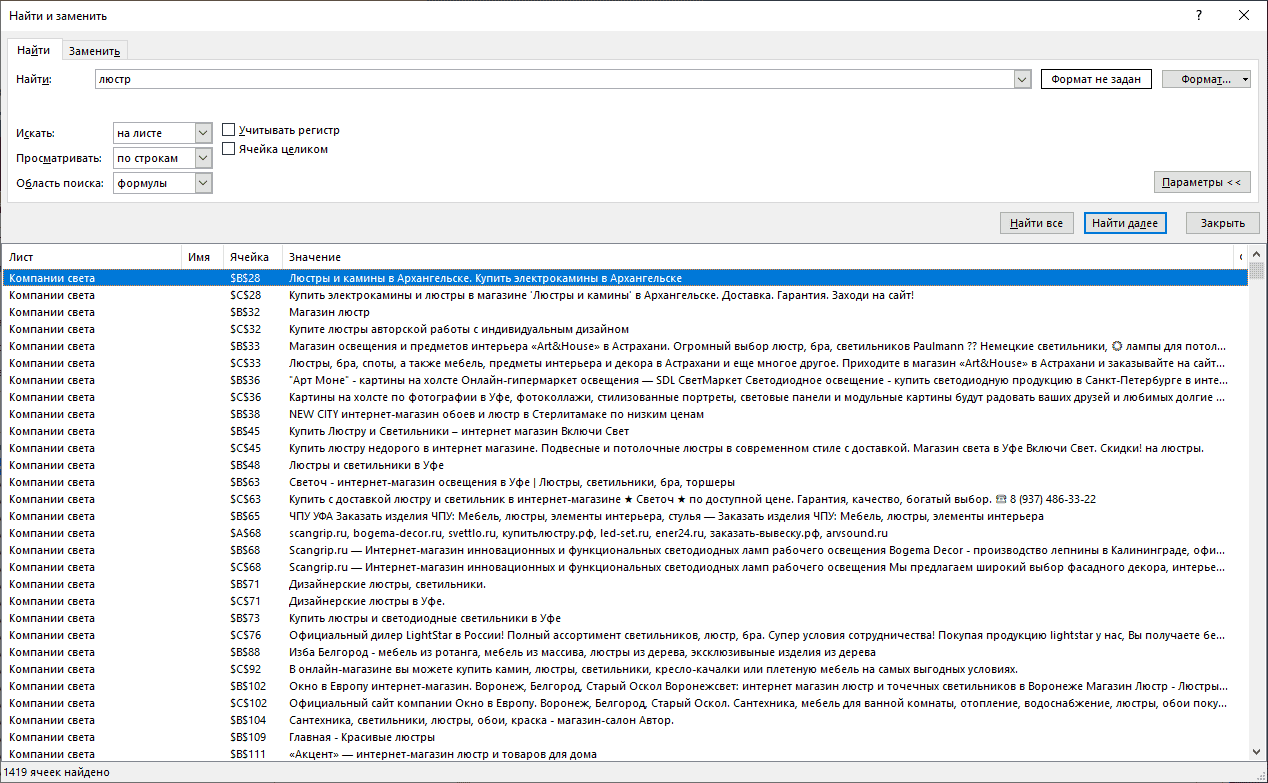This screenshot has width=1268, height=783.
Task: Select result row for cell $C$45
Action: pos(625,448)
